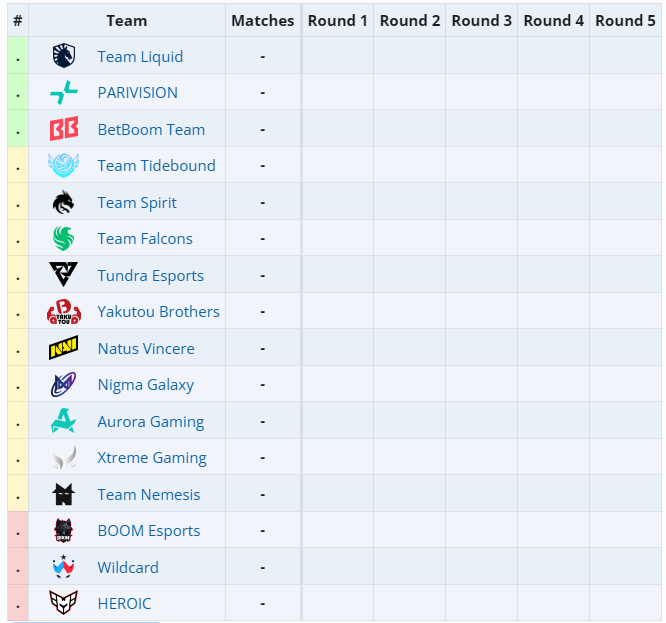
Task: Click the Team Spirit dragon logo
Action: coord(64,202)
